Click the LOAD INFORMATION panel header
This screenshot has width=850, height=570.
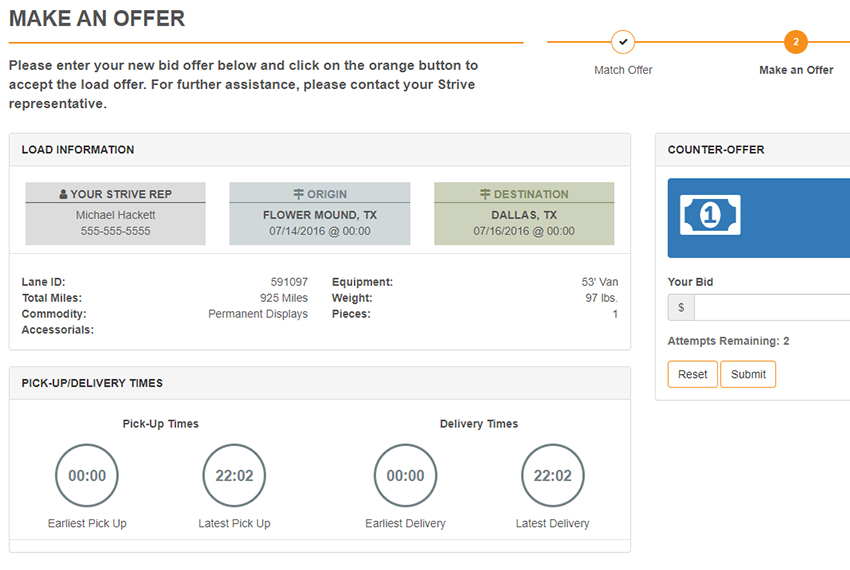(x=320, y=150)
